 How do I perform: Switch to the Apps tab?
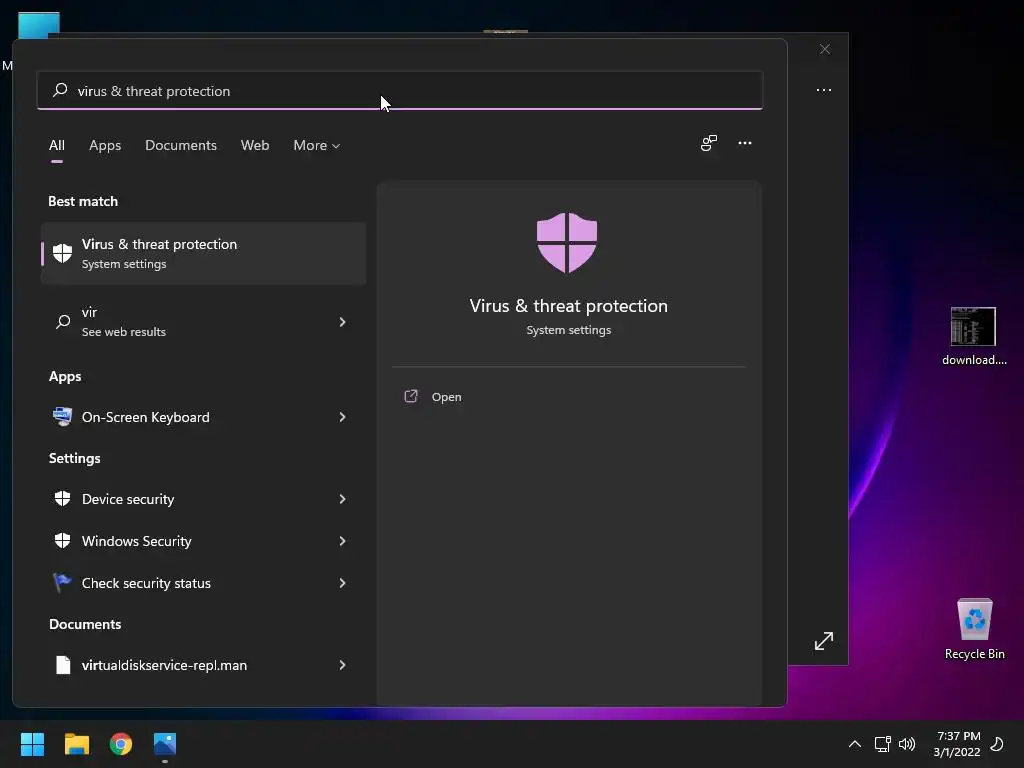(x=105, y=145)
